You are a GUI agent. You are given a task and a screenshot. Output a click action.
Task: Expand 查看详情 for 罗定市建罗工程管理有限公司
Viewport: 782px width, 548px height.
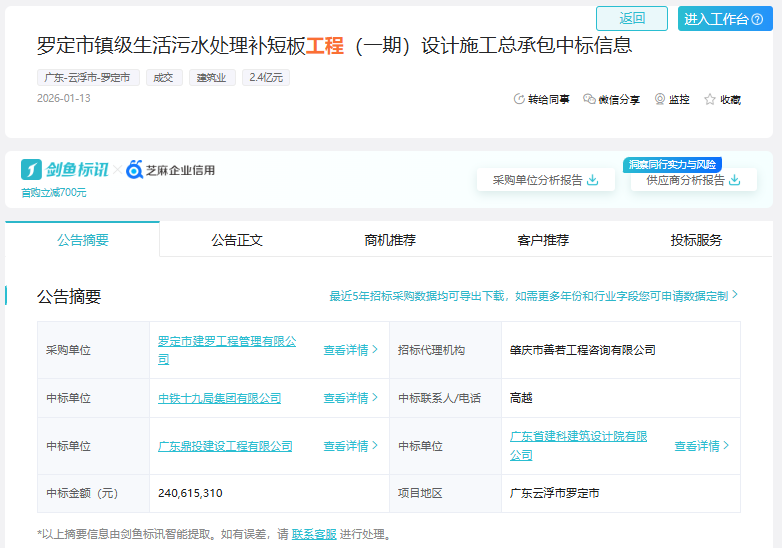[350, 350]
